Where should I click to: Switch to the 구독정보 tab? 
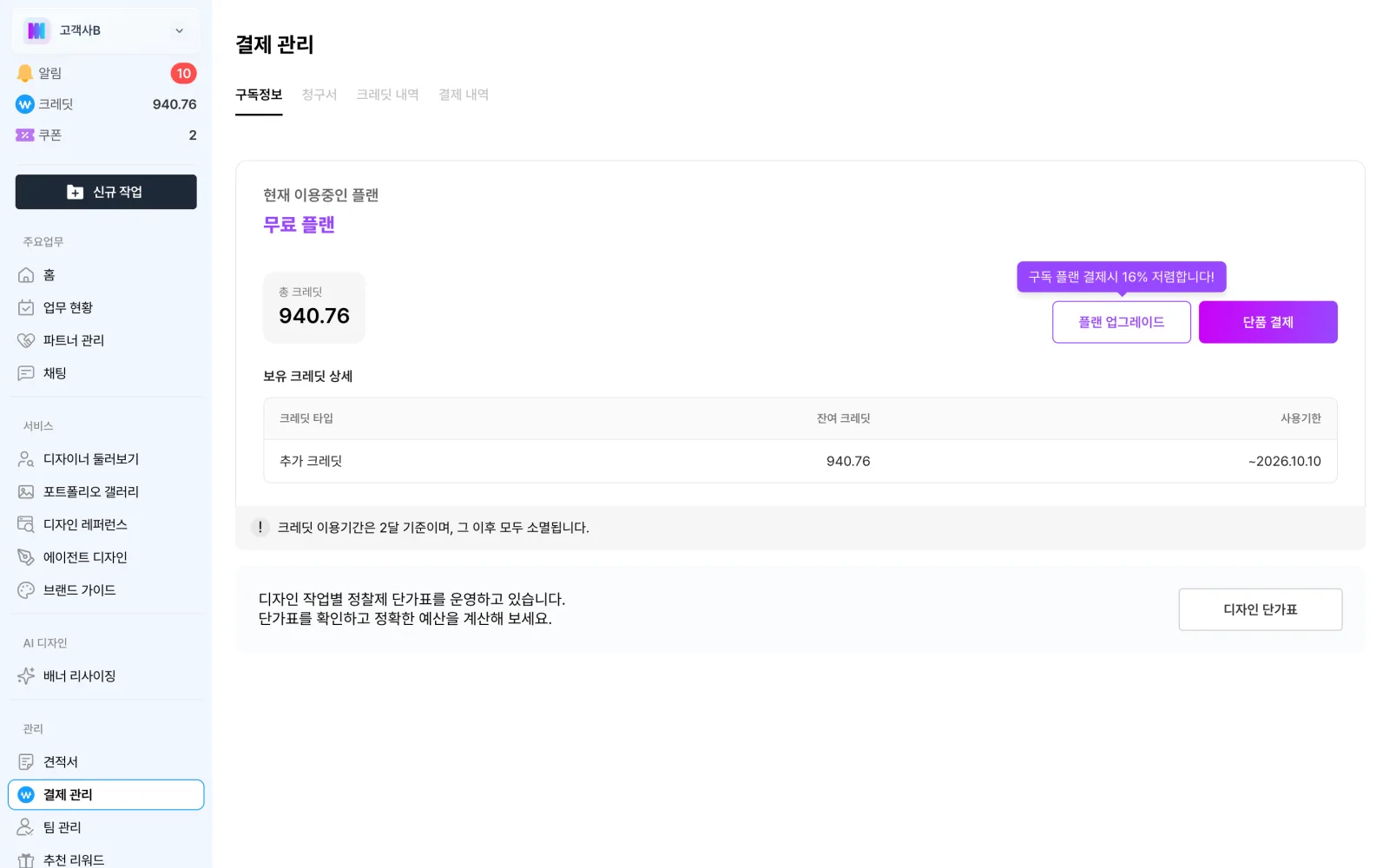click(x=259, y=95)
